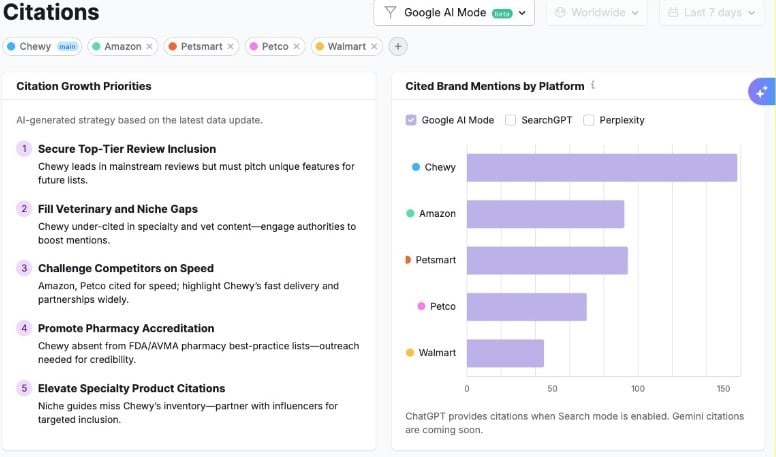Click the Petco bar in the chart

click(527, 307)
